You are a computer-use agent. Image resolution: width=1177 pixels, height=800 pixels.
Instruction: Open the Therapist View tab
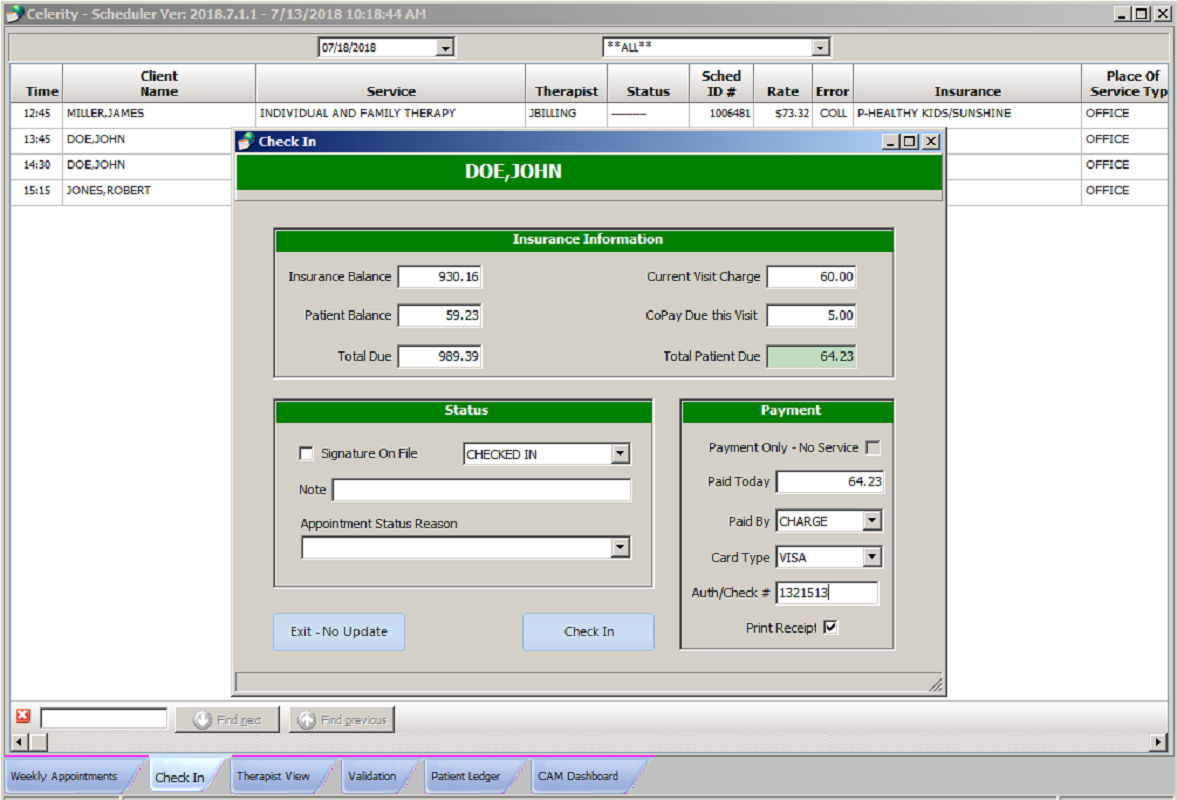[x=274, y=776]
